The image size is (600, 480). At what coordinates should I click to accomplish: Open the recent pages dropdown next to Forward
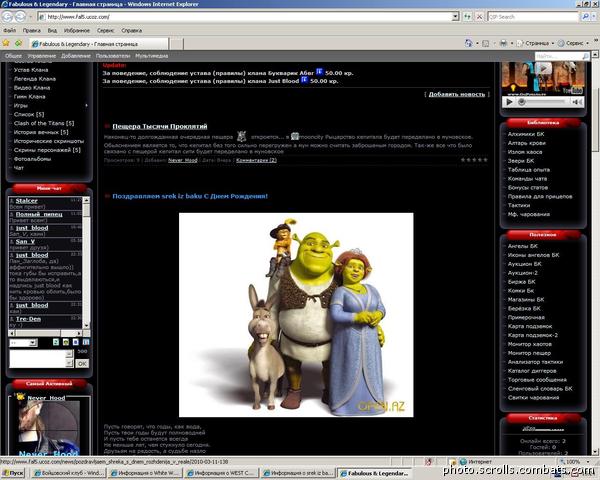coord(30,17)
